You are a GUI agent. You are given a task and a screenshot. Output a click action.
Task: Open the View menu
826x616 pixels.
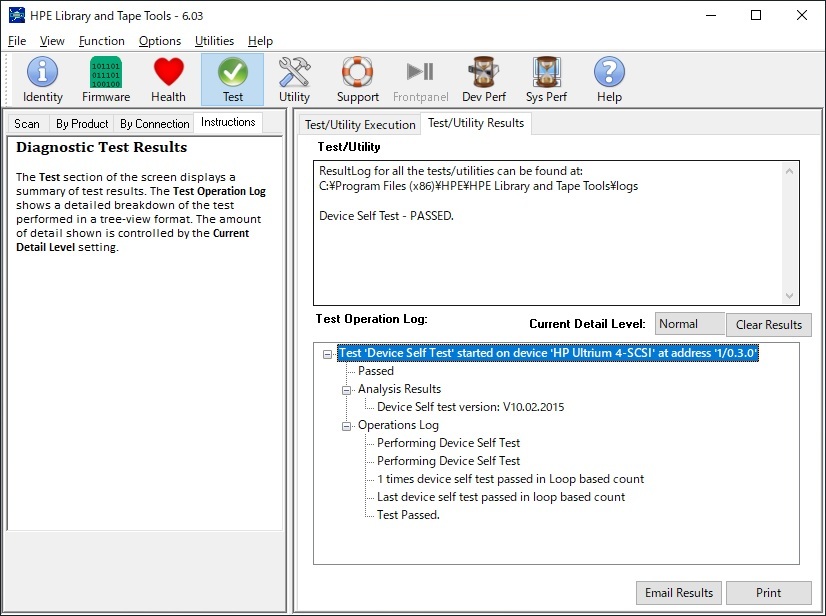pos(52,41)
